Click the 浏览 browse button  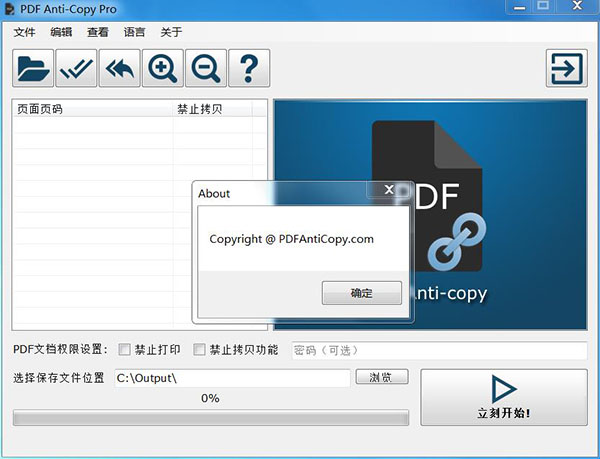(382, 377)
